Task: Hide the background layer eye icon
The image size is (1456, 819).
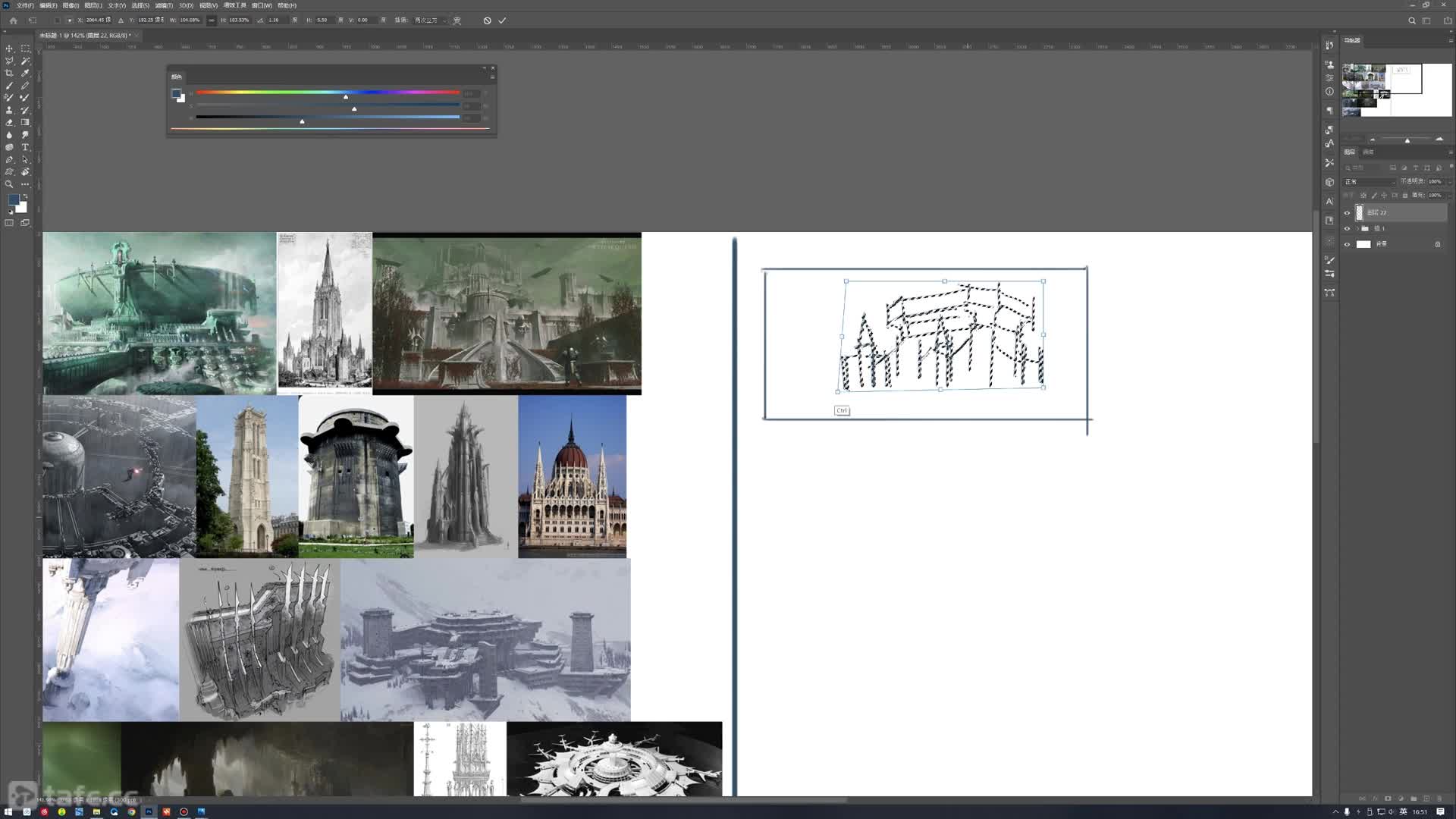Action: click(x=1348, y=244)
